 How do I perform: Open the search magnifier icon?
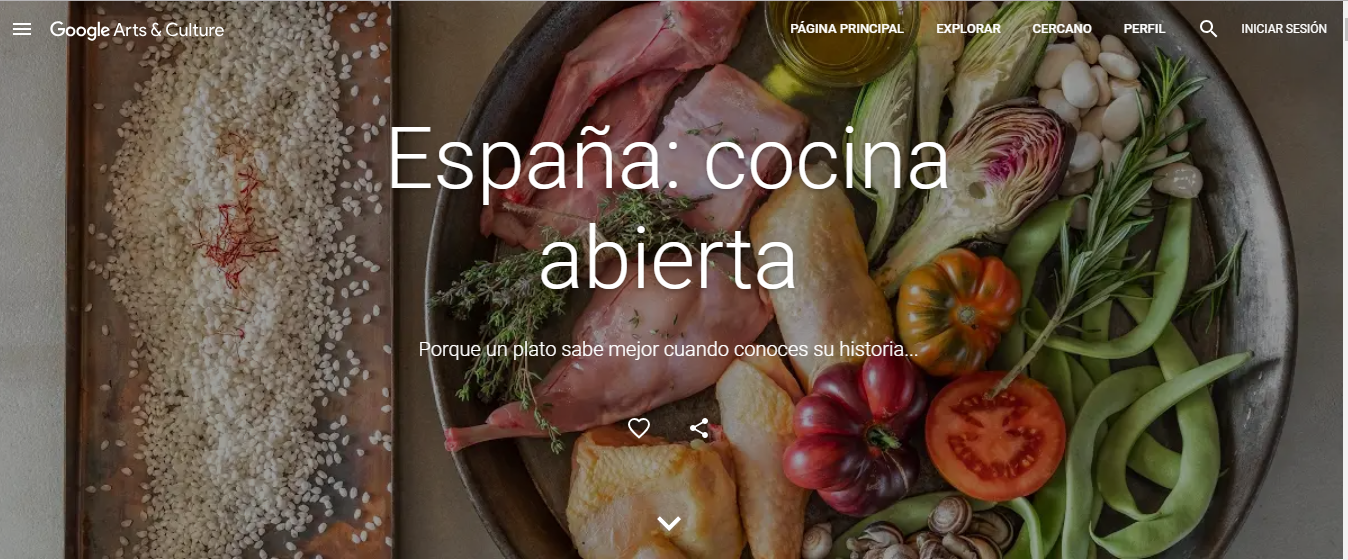[1208, 29]
